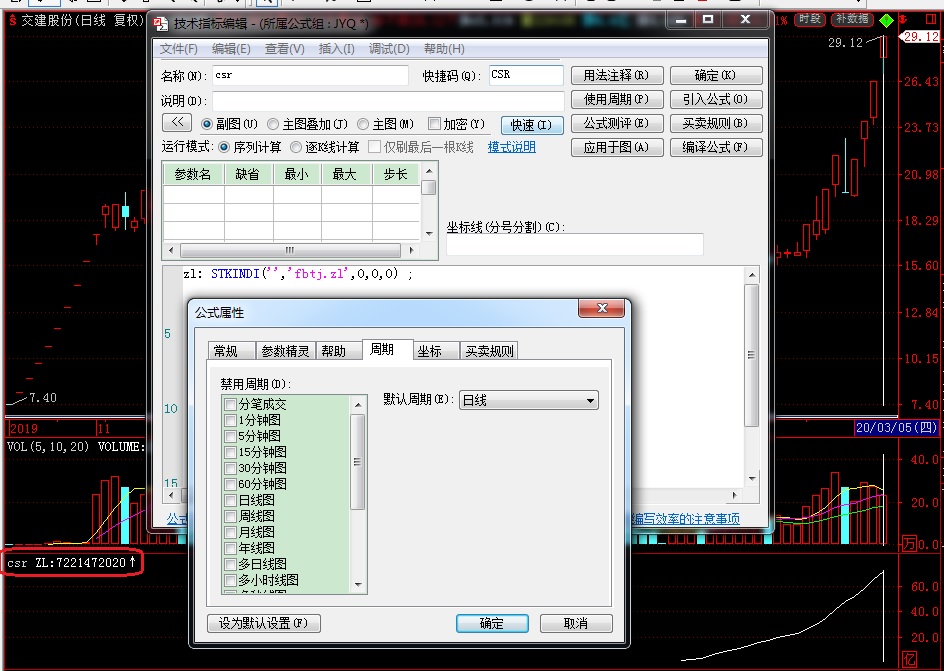Check 分笔成交 in disabled periods list

pos(230,404)
